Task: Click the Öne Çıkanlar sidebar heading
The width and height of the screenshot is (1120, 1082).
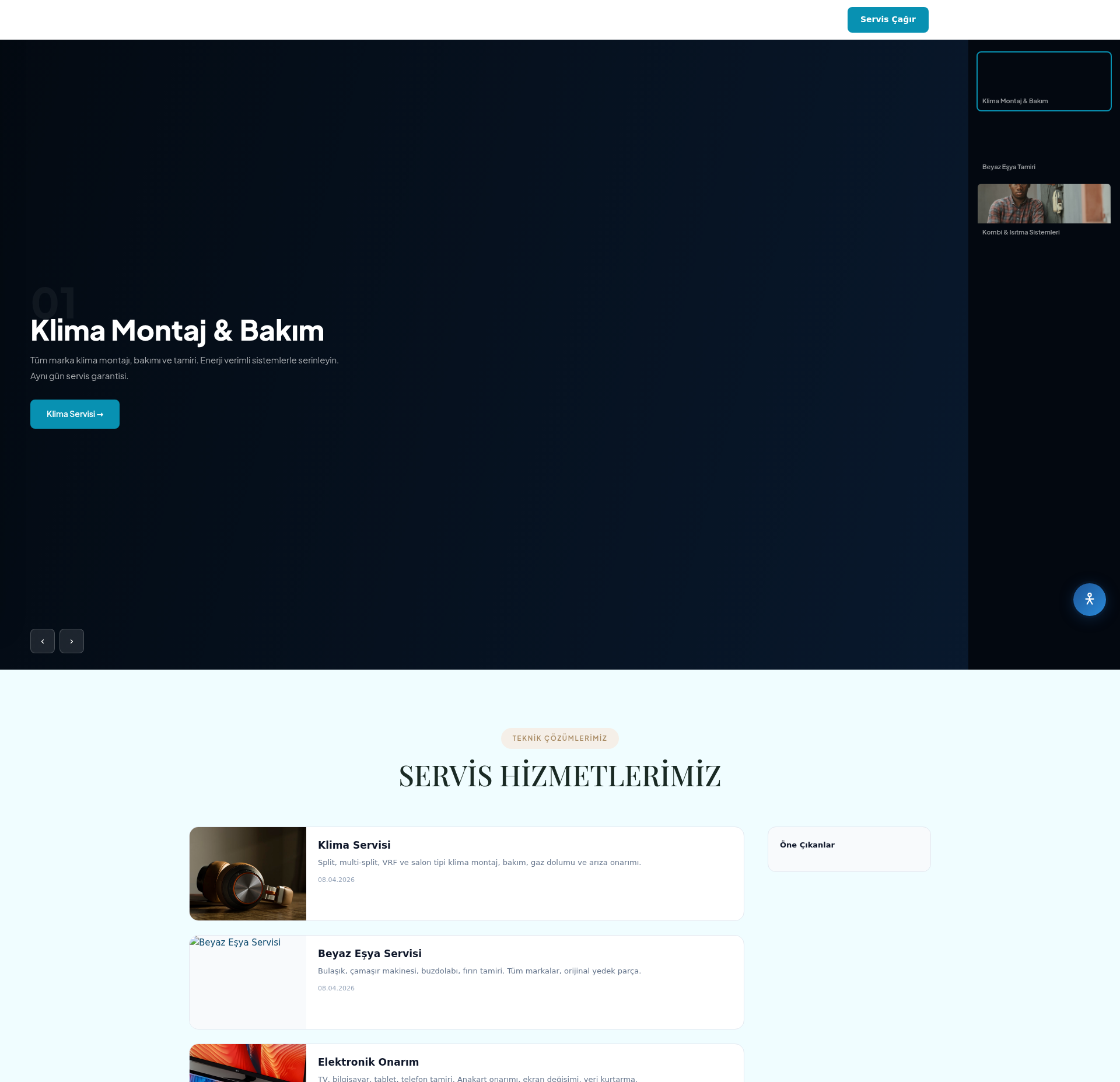Action: point(807,845)
